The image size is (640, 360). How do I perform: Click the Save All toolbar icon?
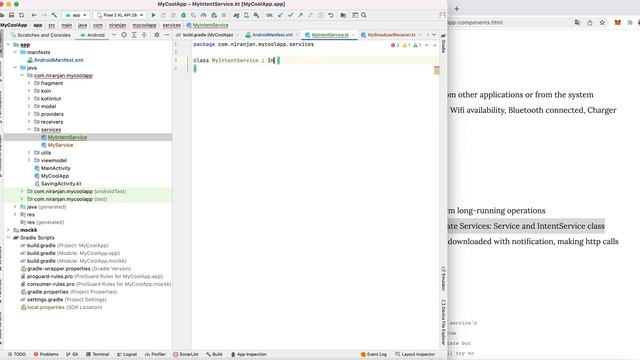pyautogui.click(x=11, y=15)
